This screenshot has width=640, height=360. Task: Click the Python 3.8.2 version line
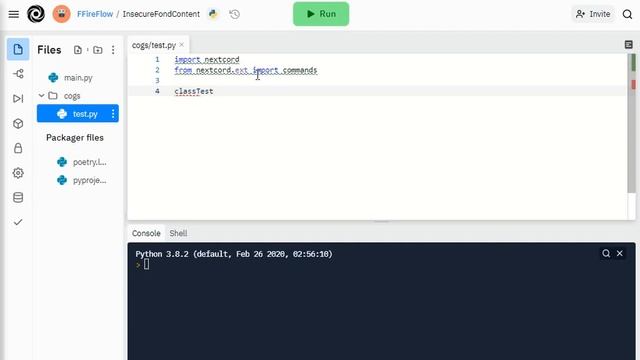pyautogui.click(x=234, y=254)
